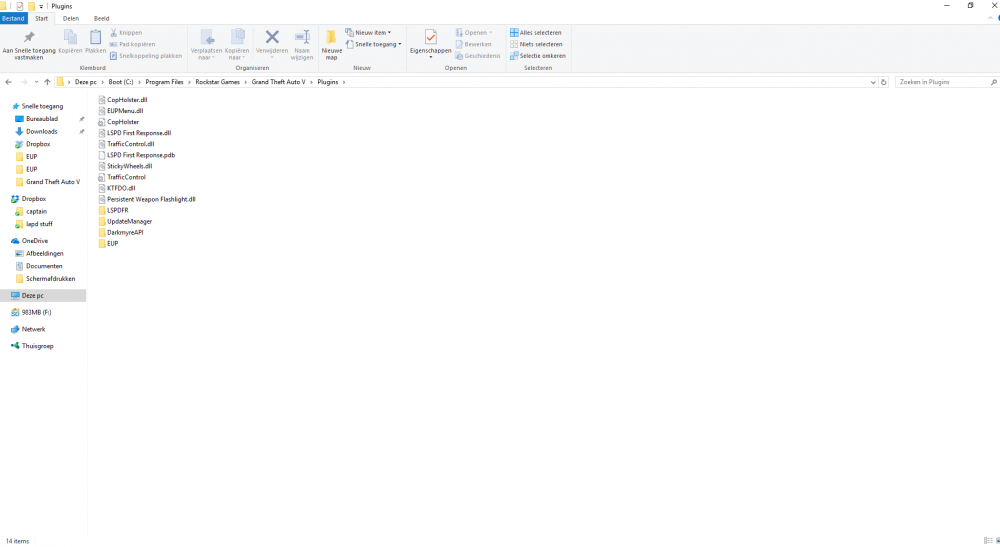Screen dimensions: 1000x547
Task: Select the CopHolster.dll file
Action: (127, 99)
